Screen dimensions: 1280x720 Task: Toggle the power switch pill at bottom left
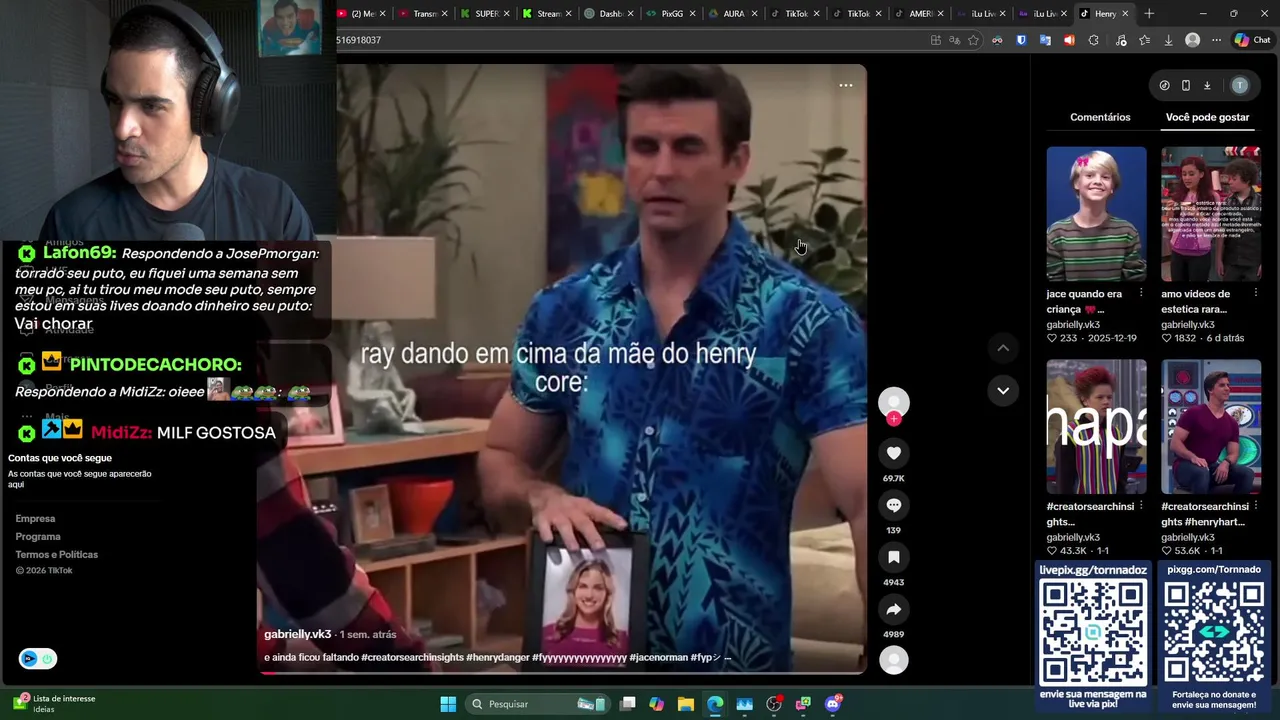tap(37, 659)
